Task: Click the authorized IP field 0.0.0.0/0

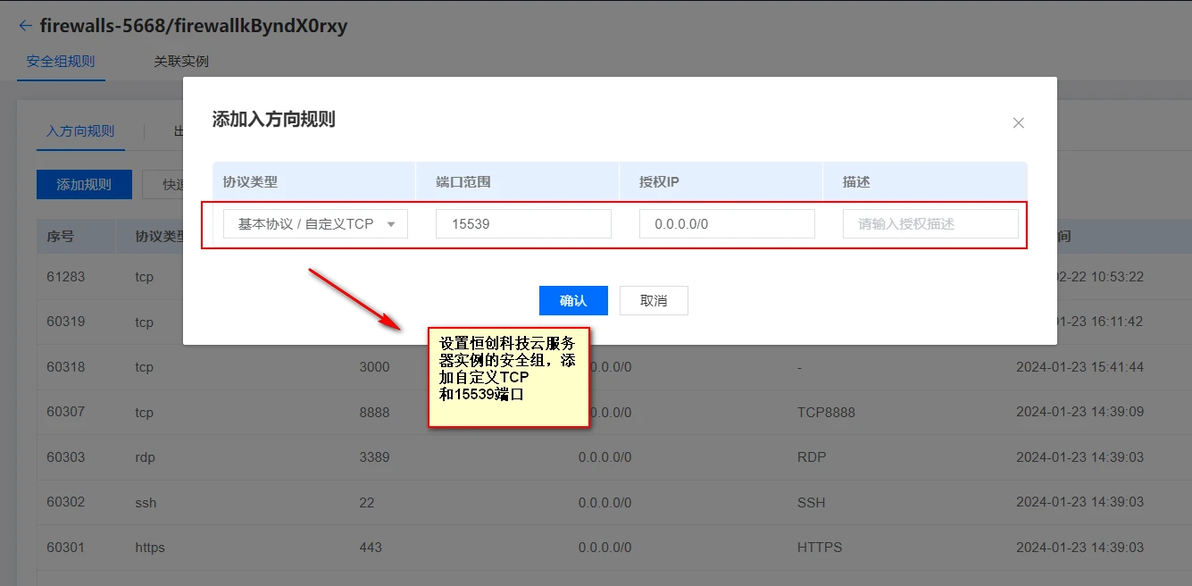Action: coord(727,224)
